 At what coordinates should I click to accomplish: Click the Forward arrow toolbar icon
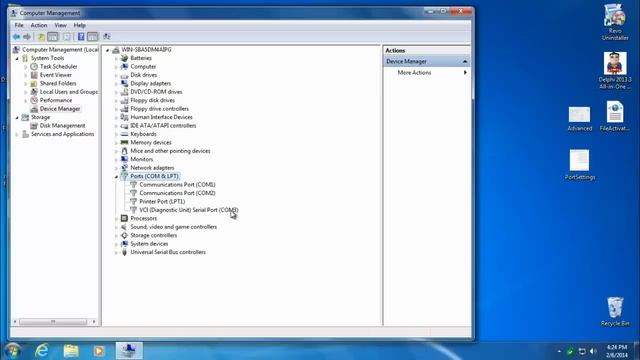click(x=27, y=37)
